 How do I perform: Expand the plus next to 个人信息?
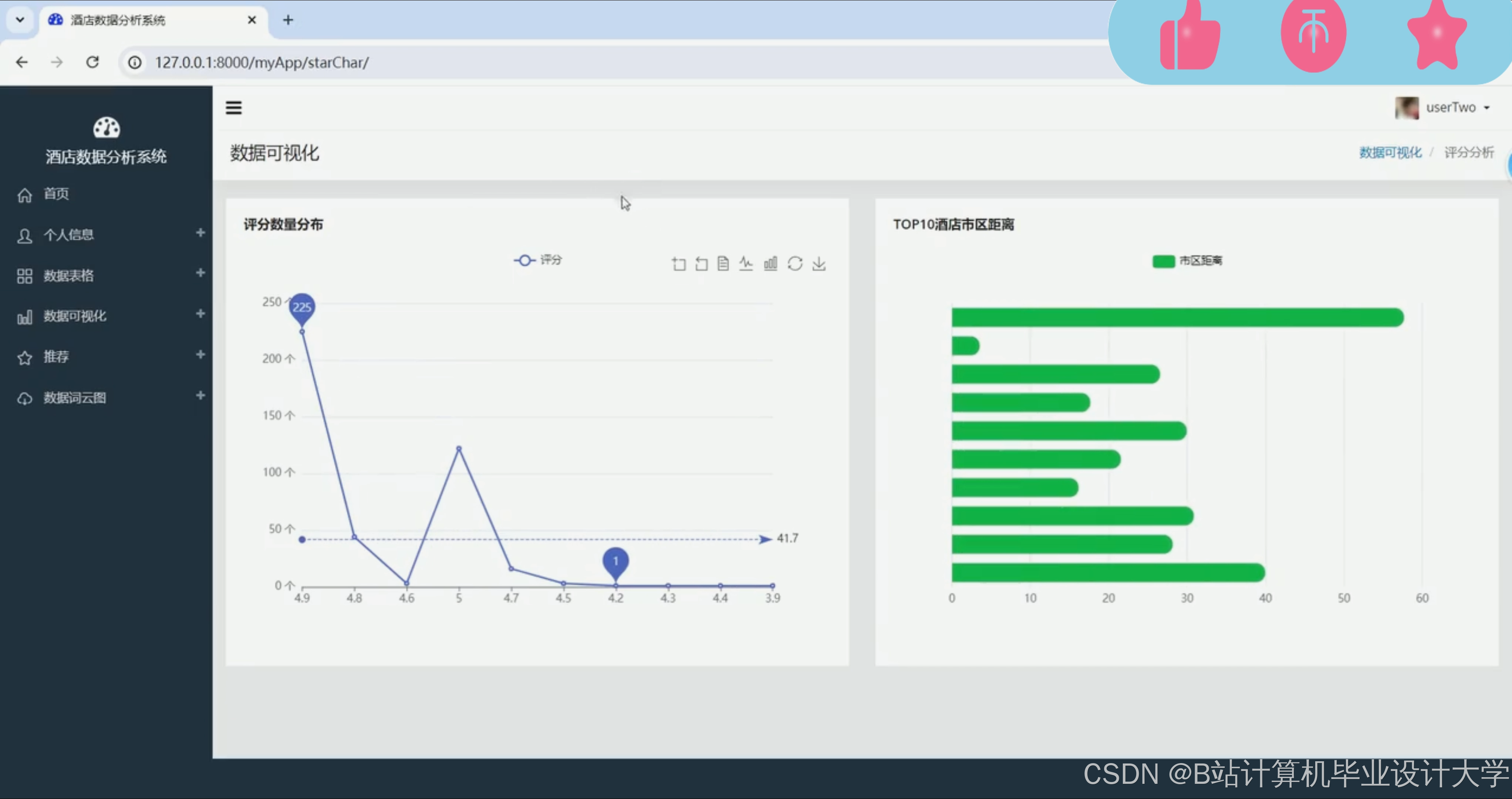click(200, 232)
